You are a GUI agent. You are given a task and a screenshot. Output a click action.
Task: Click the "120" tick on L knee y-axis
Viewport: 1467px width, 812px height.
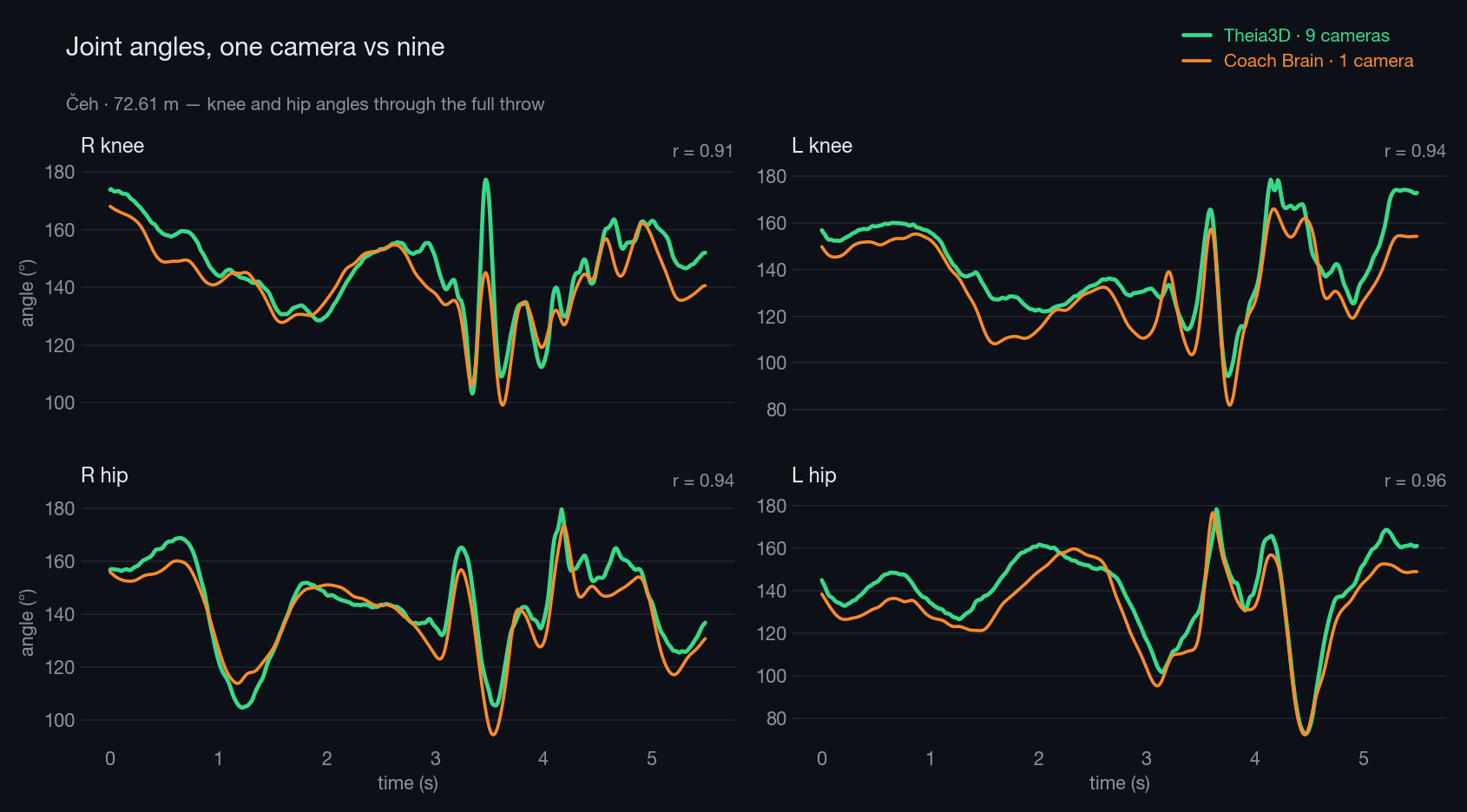coord(772,317)
